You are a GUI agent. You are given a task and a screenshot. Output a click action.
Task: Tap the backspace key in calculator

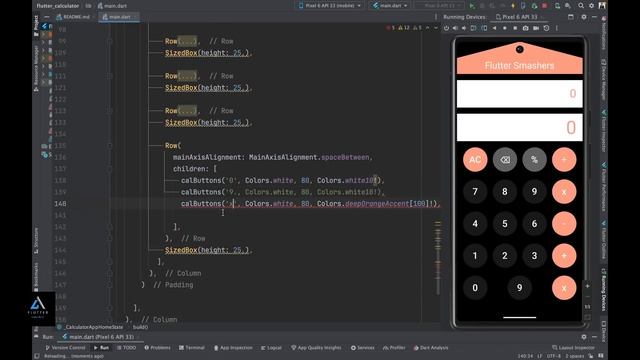click(x=505, y=160)
